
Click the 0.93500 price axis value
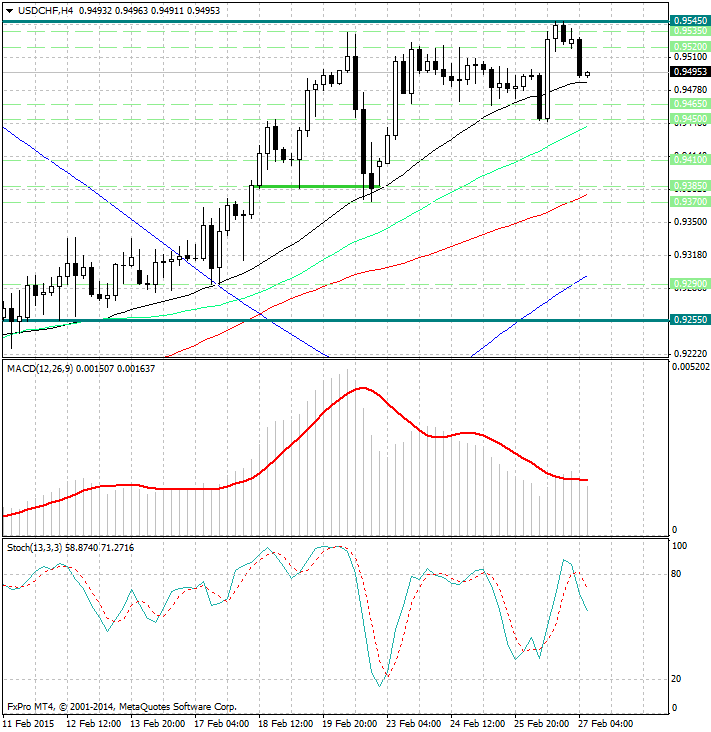690,222
